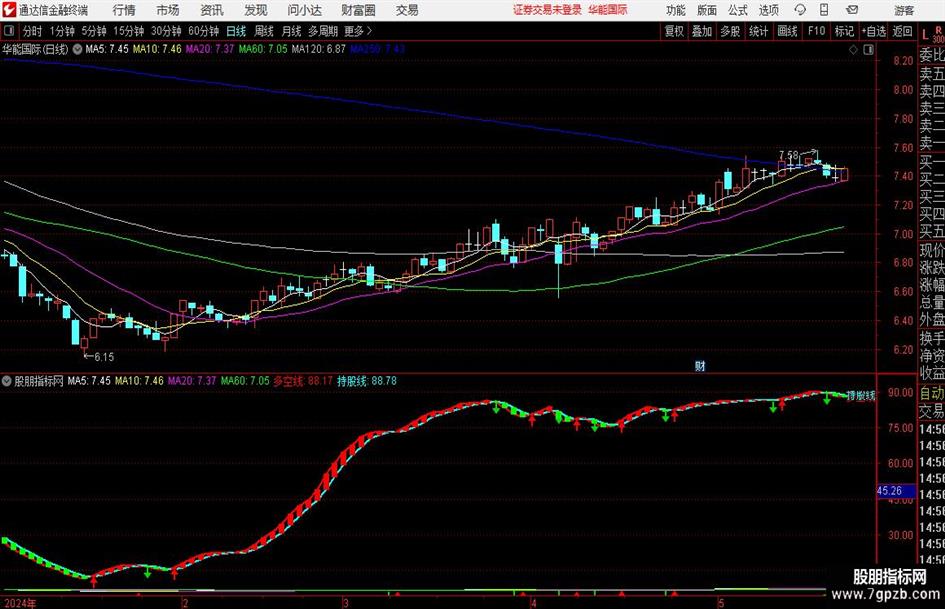Switch to the 30分钟 period tab
This screenshot has width=945, height=609.
(166, 31)
